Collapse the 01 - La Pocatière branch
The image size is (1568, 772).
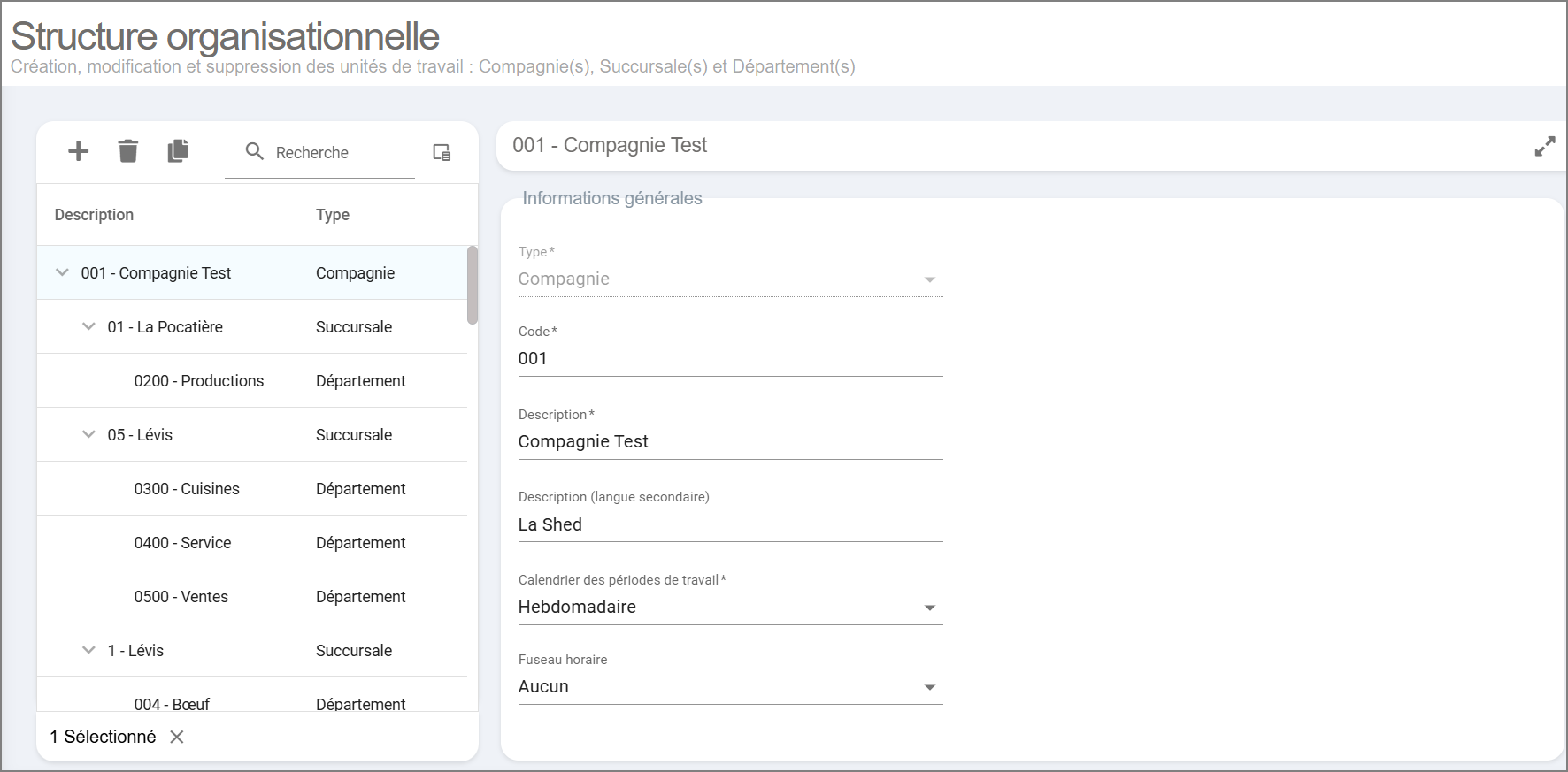click(88, 326)
